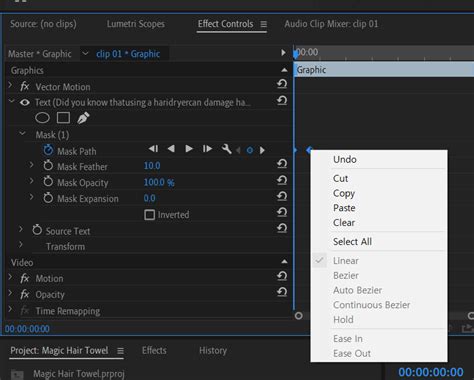Reset Mask Feather value
The width and height of the screenshot is (474, 380).
(x=282, y=163)
